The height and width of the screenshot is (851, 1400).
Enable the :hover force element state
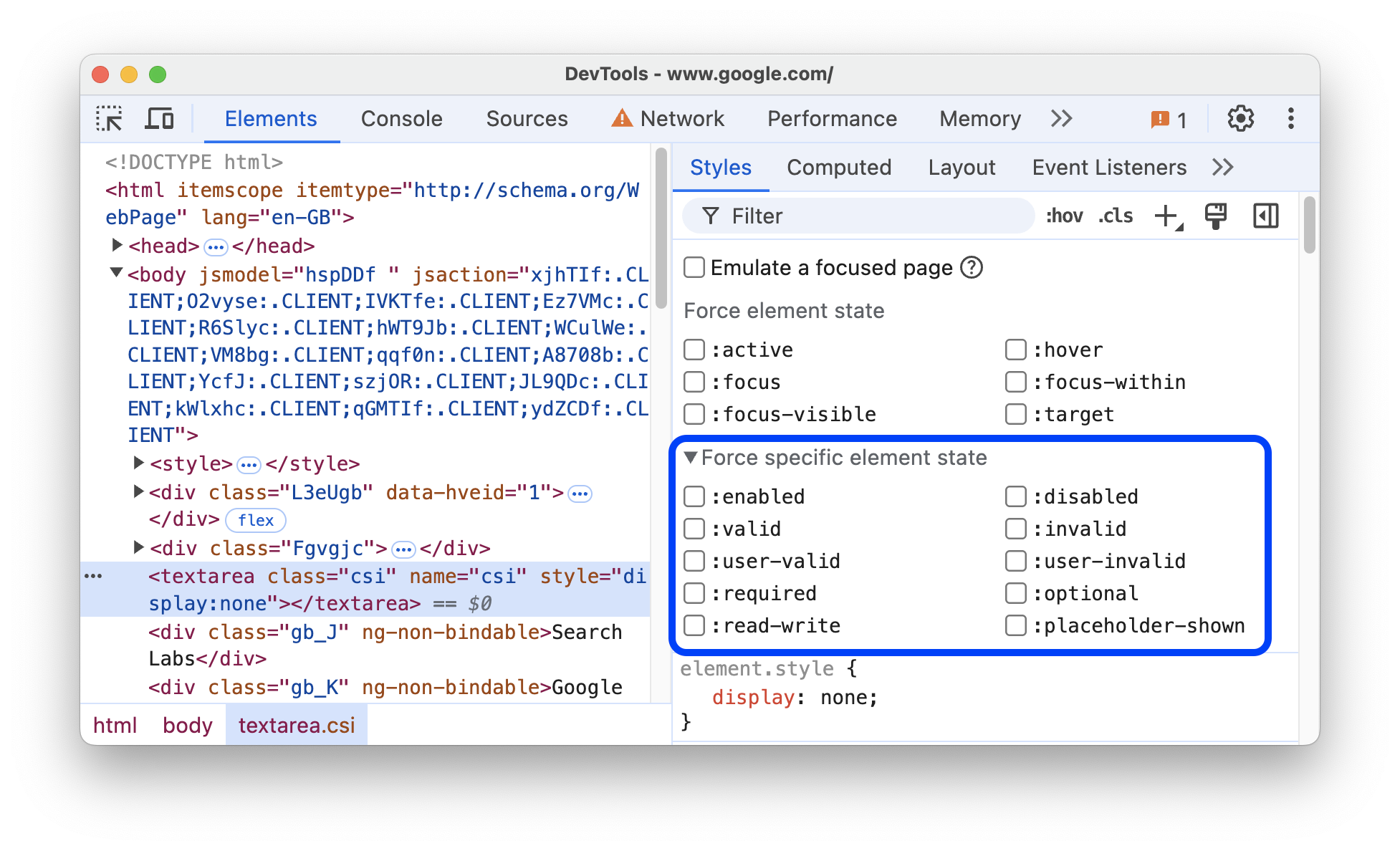[x=1011, y=349]
